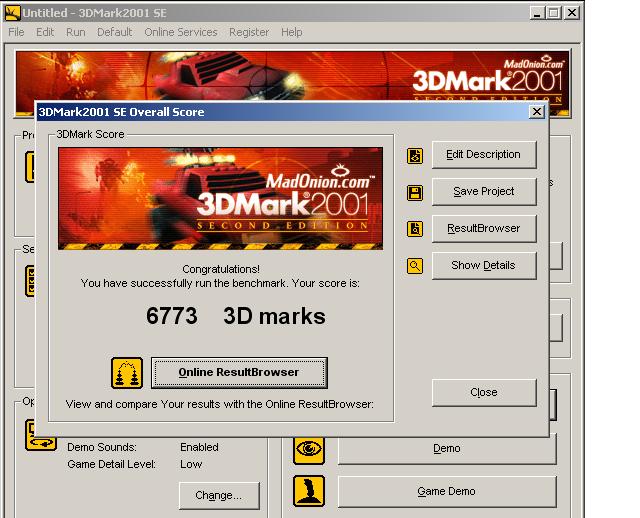Open the Online Services menu
Image resolution: width=640 pixels, height=518 pixels.
[181, 32]
